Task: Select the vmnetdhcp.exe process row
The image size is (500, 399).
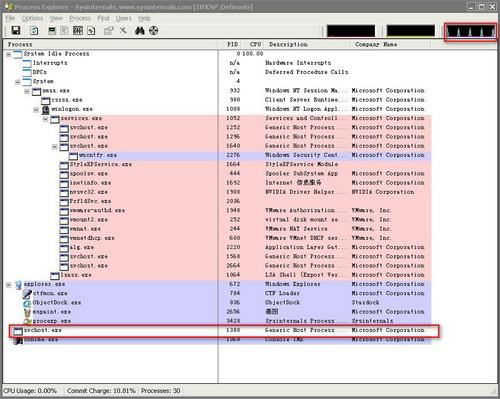Action: 245,238
